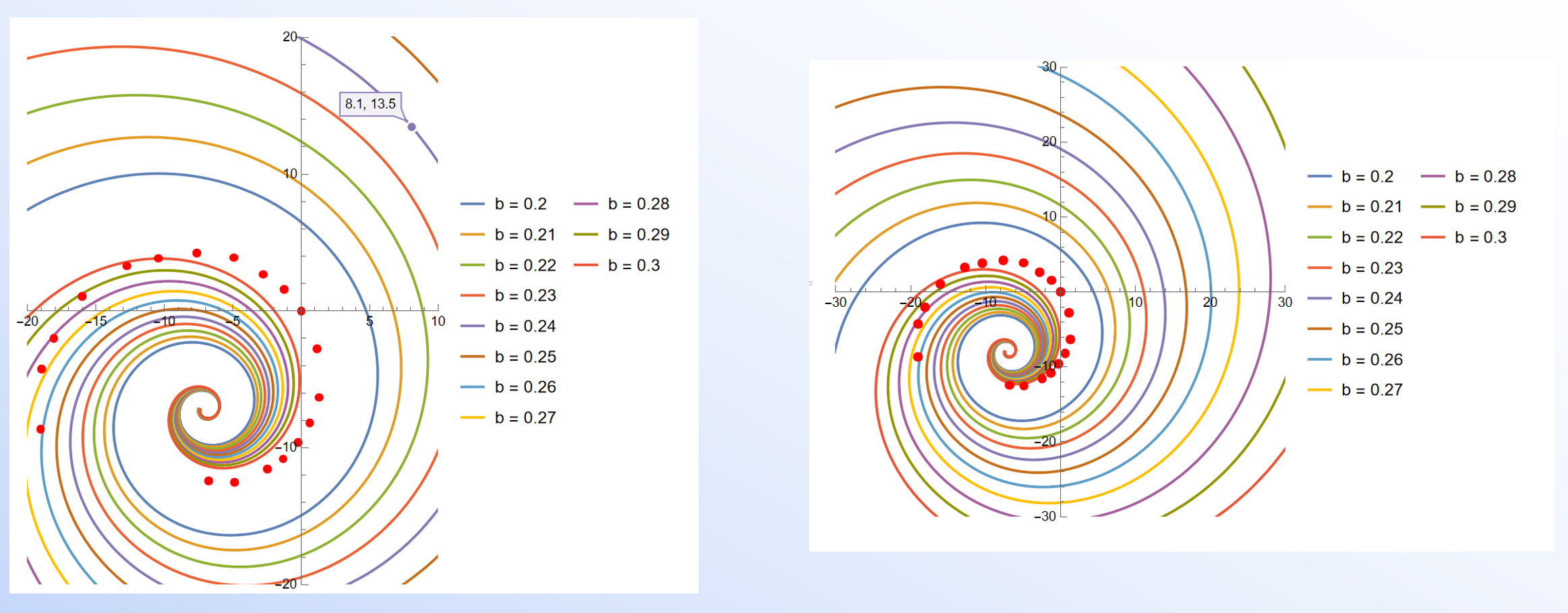The width and height of the screenshot is (1568, 613).
Task: Select the b = 0.3 swatch in left legend
Action: point(585,265)
